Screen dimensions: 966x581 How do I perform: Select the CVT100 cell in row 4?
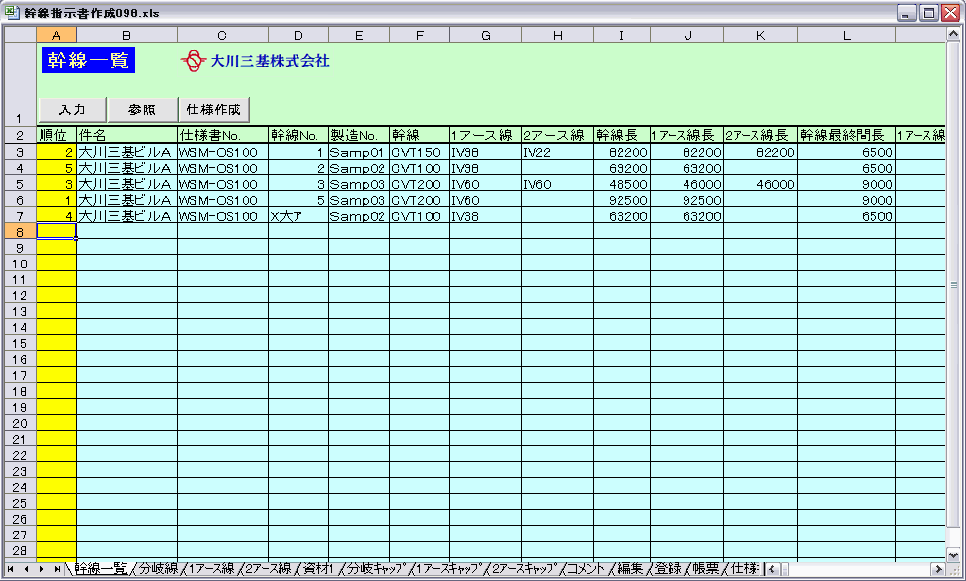[x=420, y=168]
